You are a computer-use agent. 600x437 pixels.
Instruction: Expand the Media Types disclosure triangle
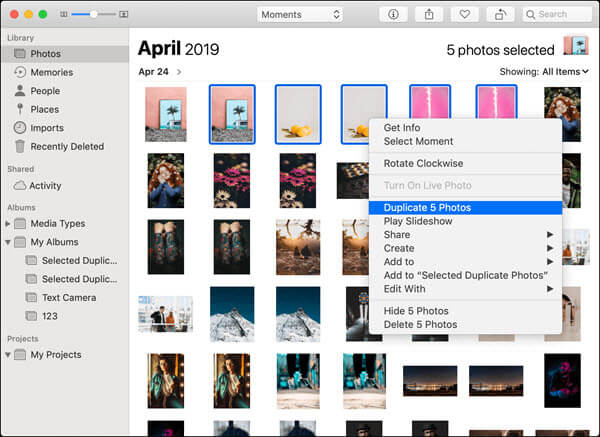[x=8, y=223]
